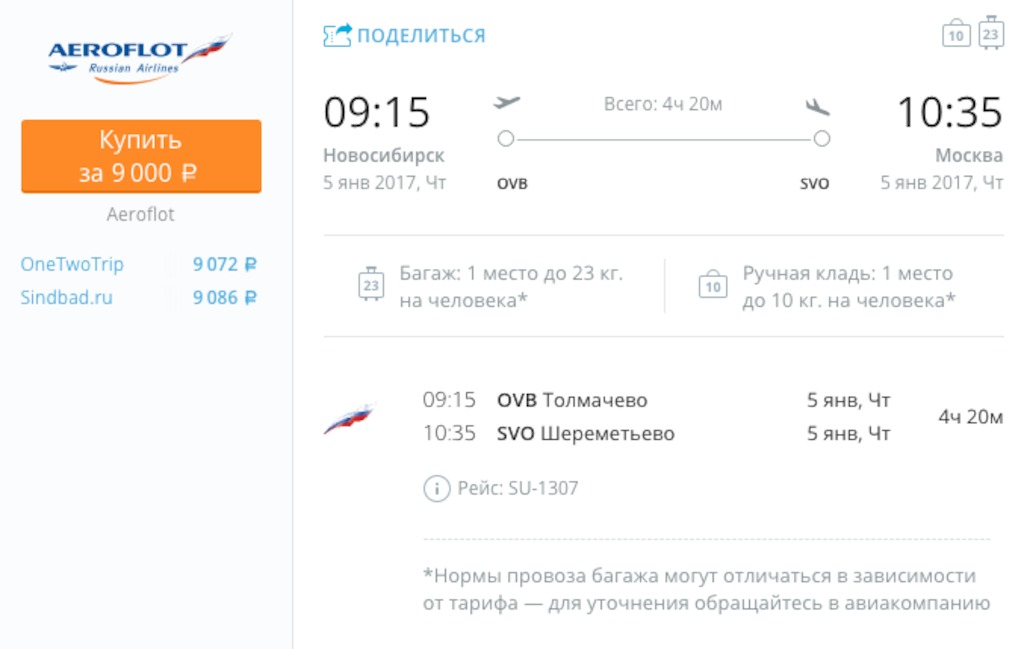
Task: Click the Поделиться share link
Action: tap(421, 35)
